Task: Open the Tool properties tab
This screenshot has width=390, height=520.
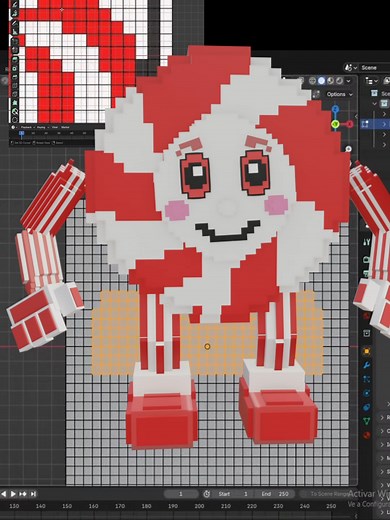Action: coord(367,242)
